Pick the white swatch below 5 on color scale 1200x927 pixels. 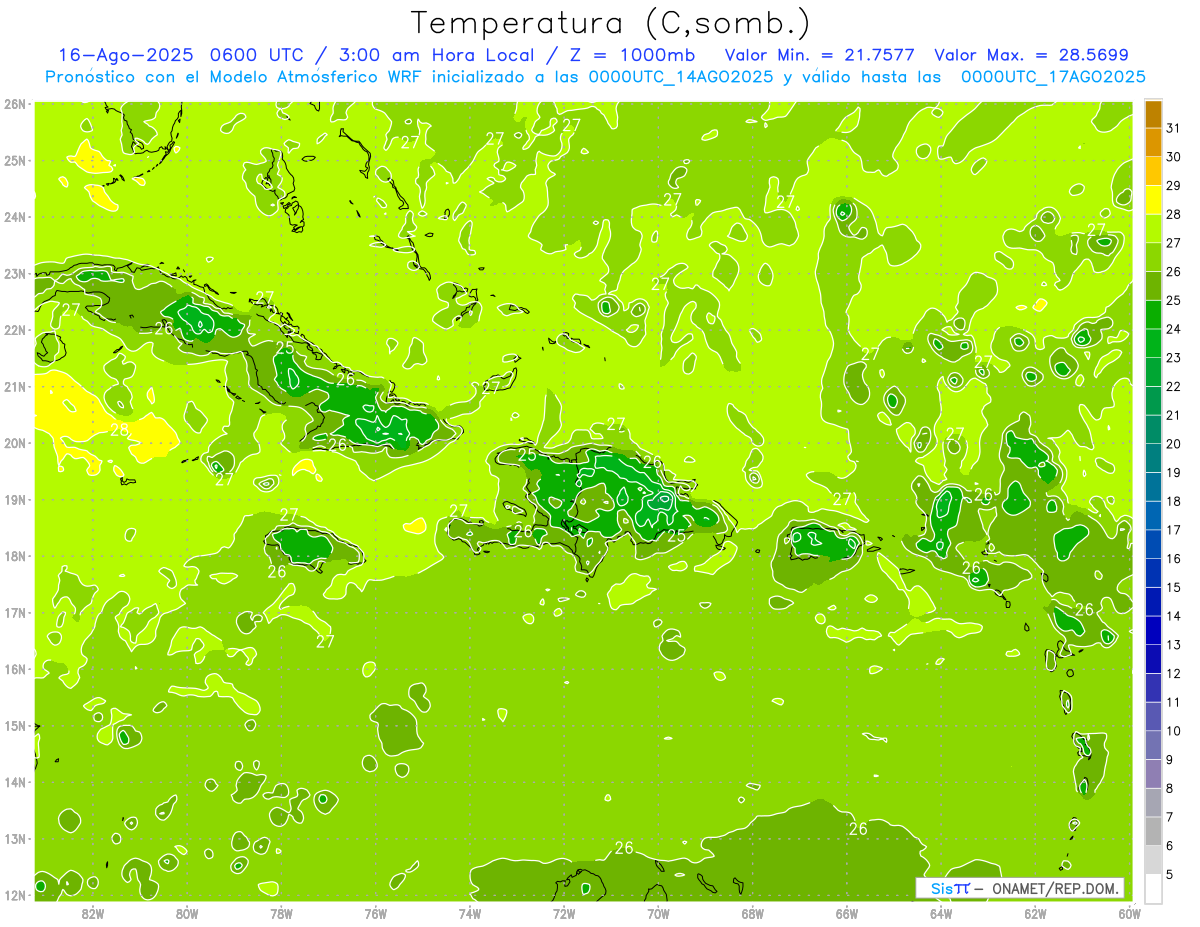click(x=1153, y=888)
